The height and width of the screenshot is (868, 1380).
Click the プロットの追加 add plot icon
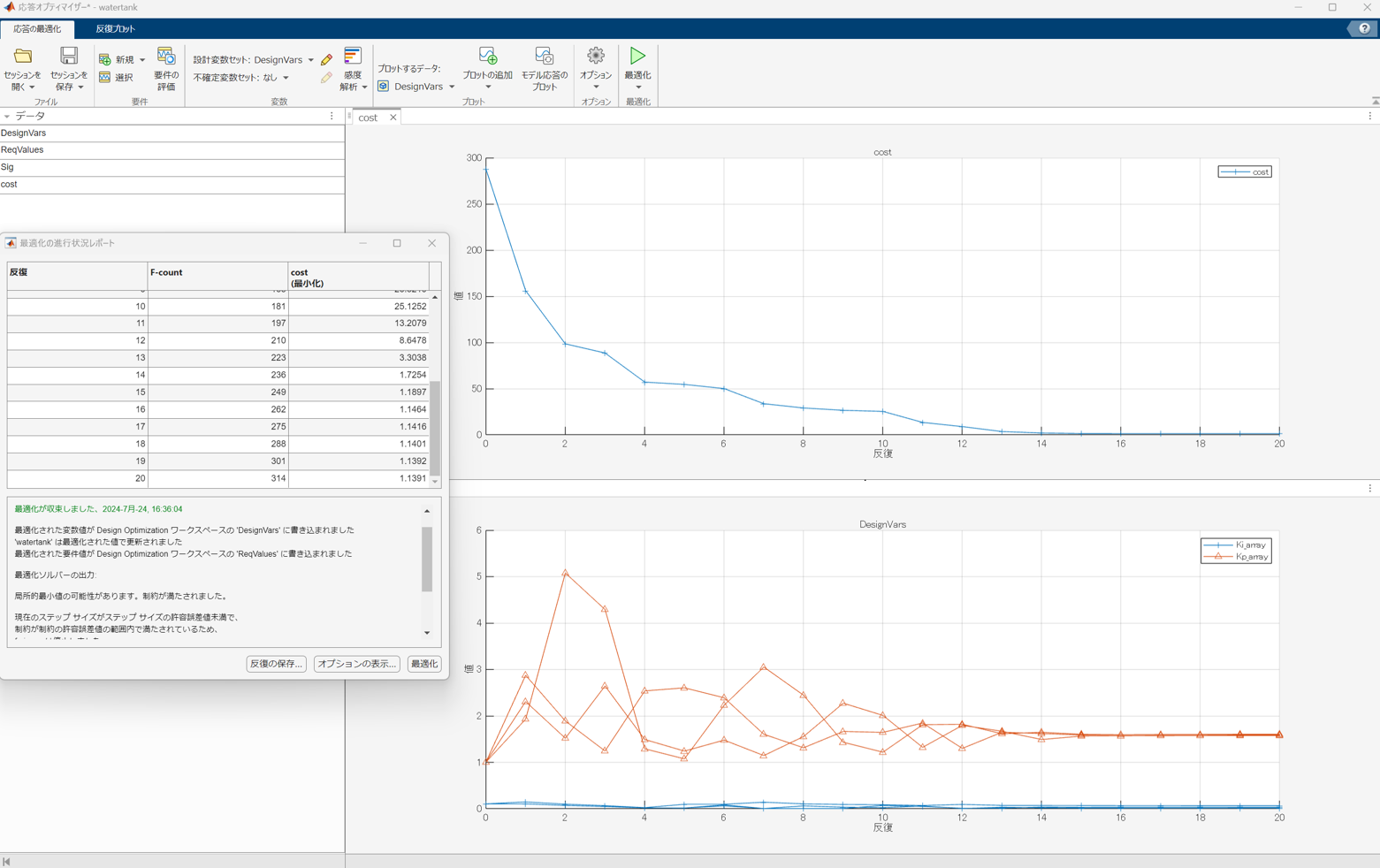click(x=488, y=57)
